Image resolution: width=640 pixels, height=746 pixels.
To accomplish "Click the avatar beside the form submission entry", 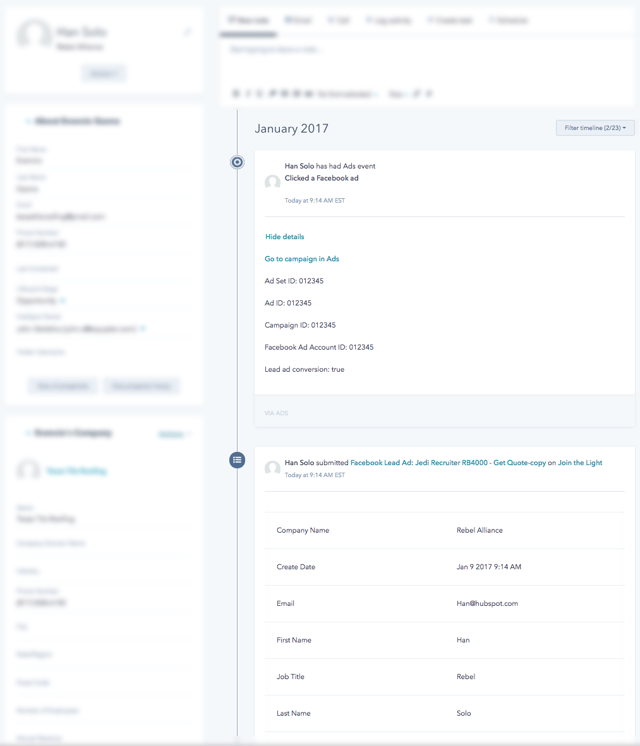I will tap(272, 468).
